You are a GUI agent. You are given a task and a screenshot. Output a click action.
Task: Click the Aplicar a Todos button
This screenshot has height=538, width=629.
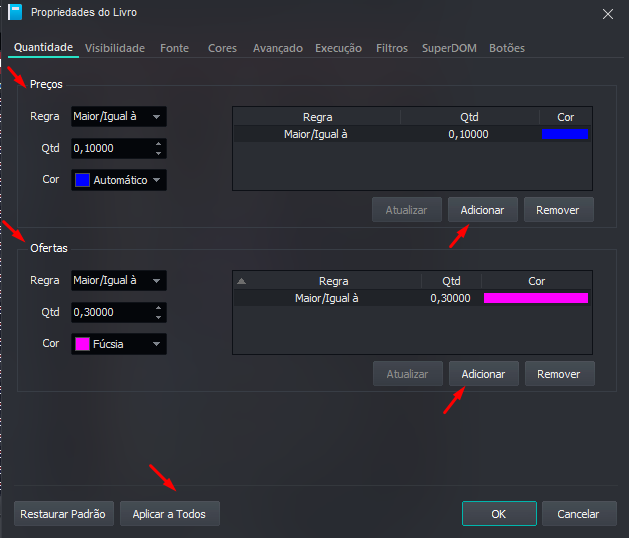point(170,514)
